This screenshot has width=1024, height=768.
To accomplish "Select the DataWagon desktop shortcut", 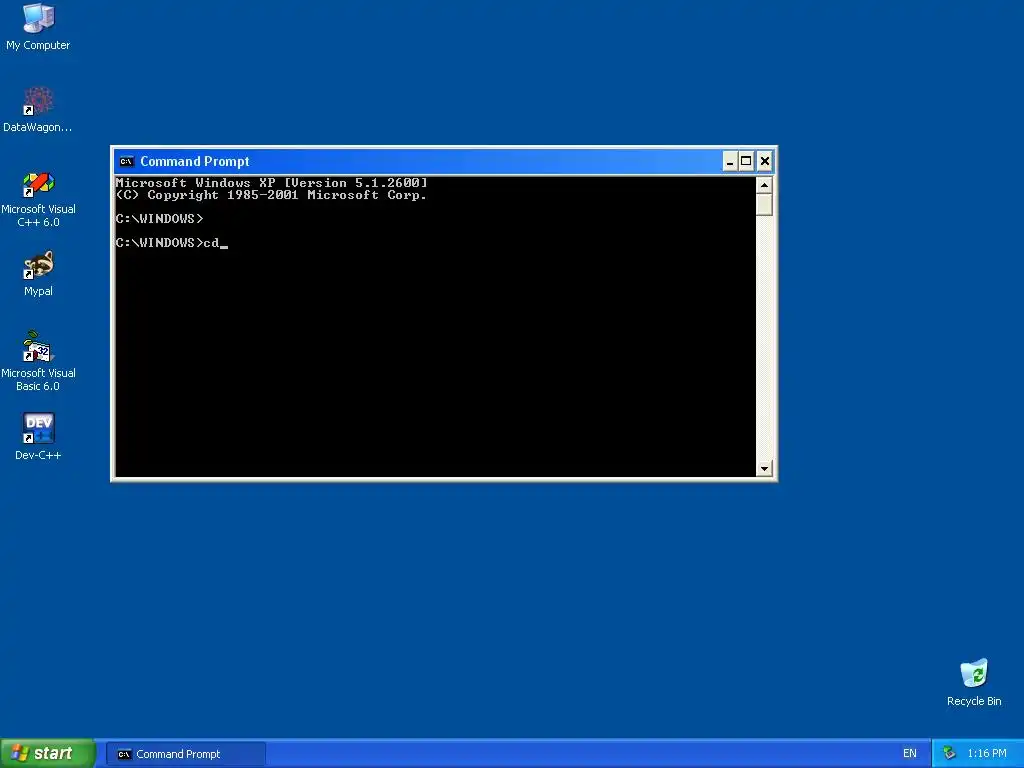I will [38, 110].
